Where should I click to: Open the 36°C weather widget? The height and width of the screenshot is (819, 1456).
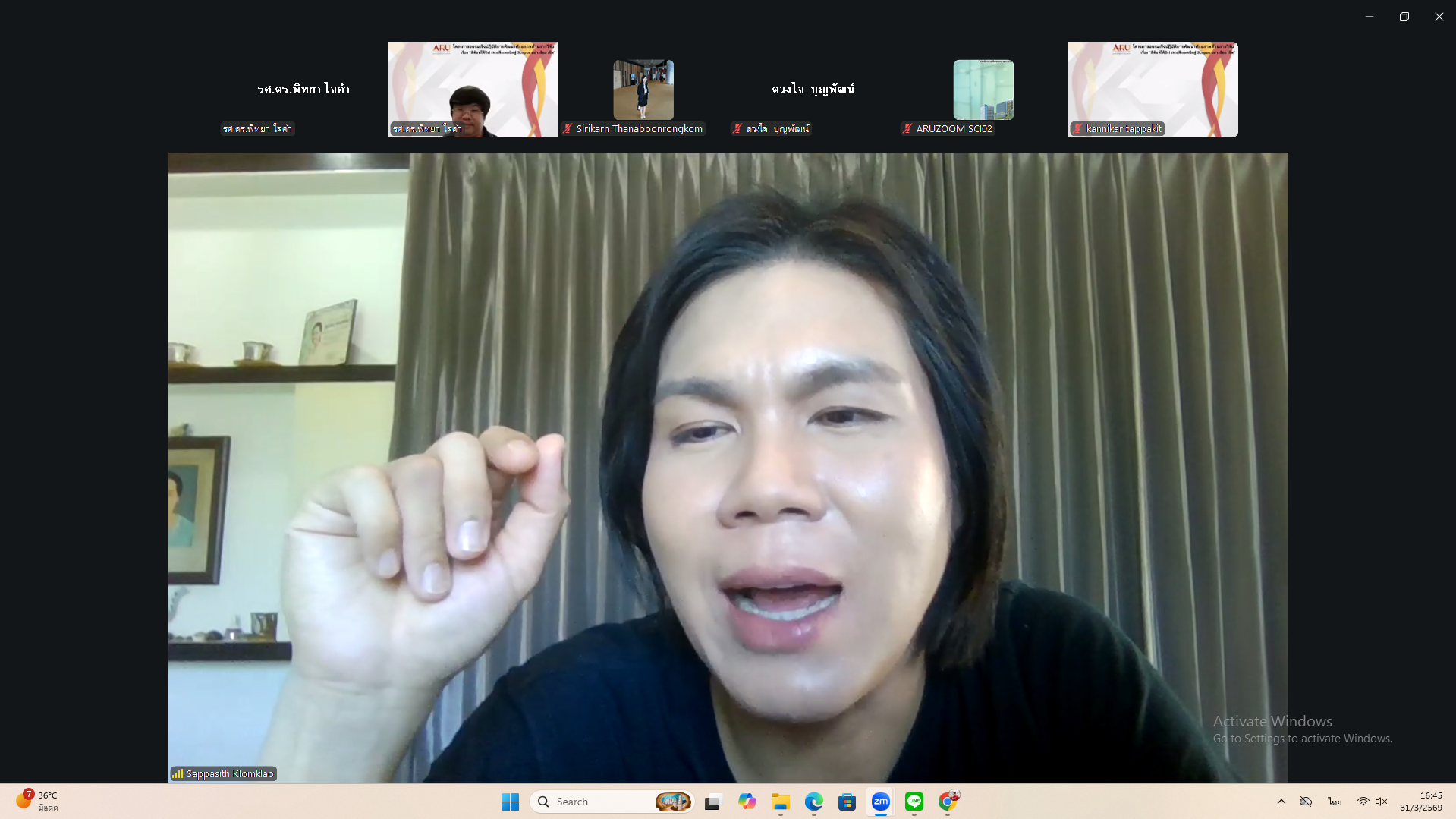coord(38,802)
